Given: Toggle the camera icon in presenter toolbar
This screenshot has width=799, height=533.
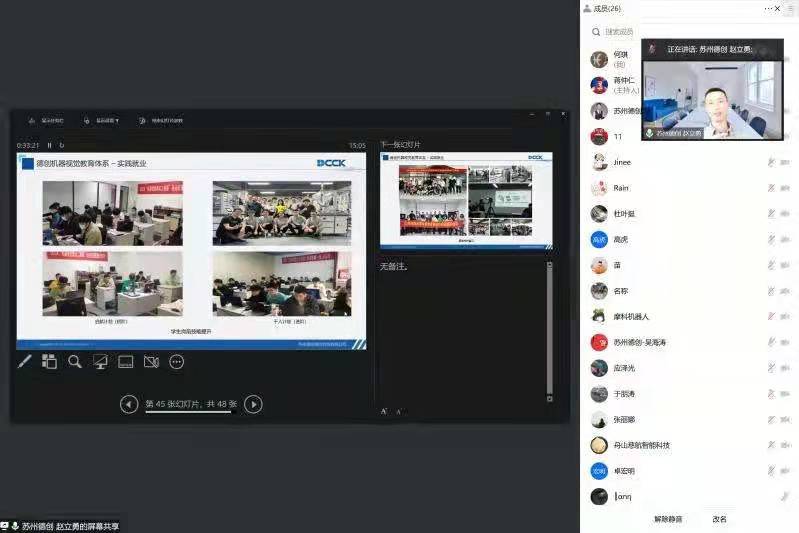Looking at the screenshot, I should coord(151,361).
